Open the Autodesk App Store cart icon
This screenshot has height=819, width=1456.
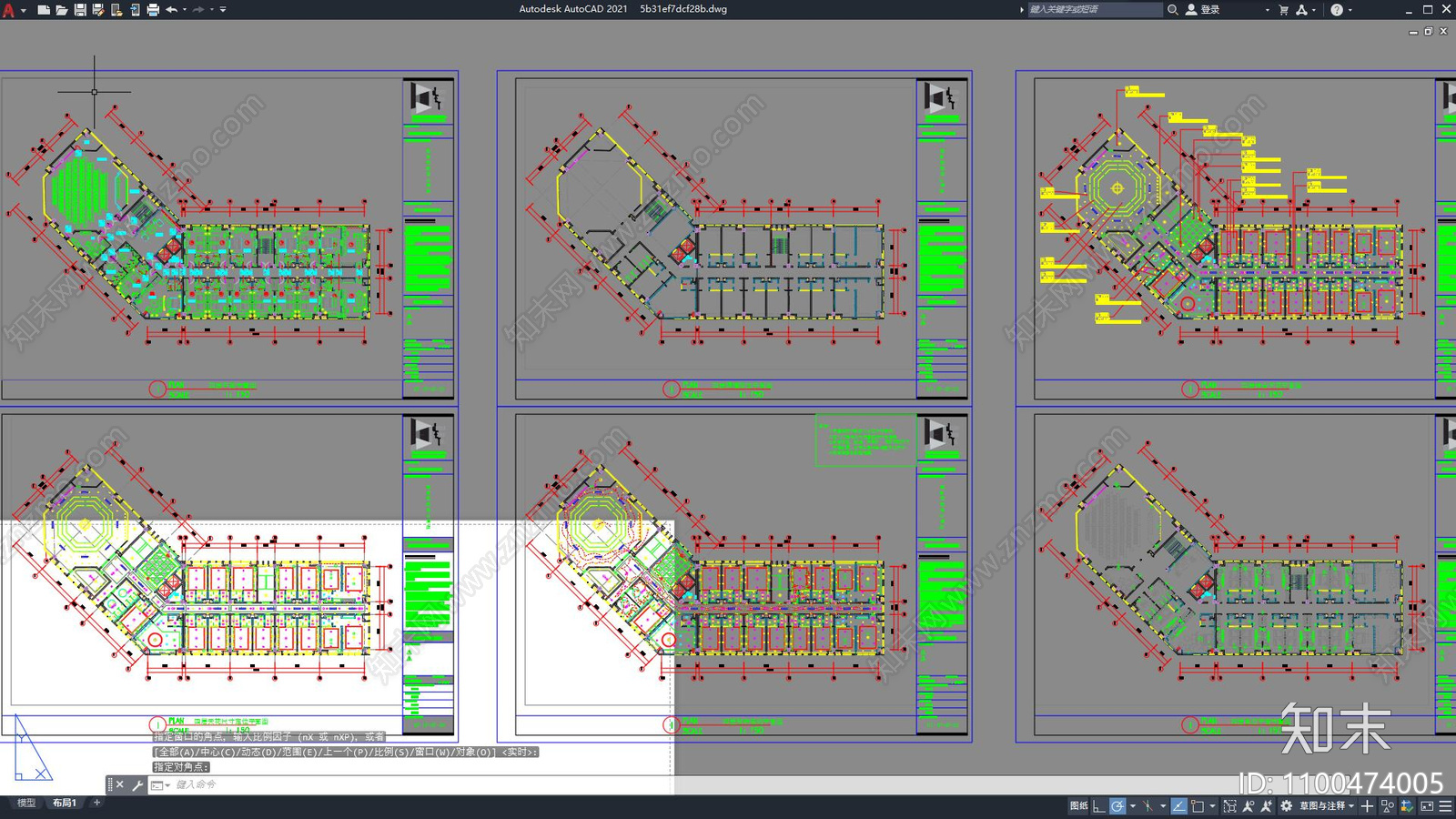tap(1283, 10)
